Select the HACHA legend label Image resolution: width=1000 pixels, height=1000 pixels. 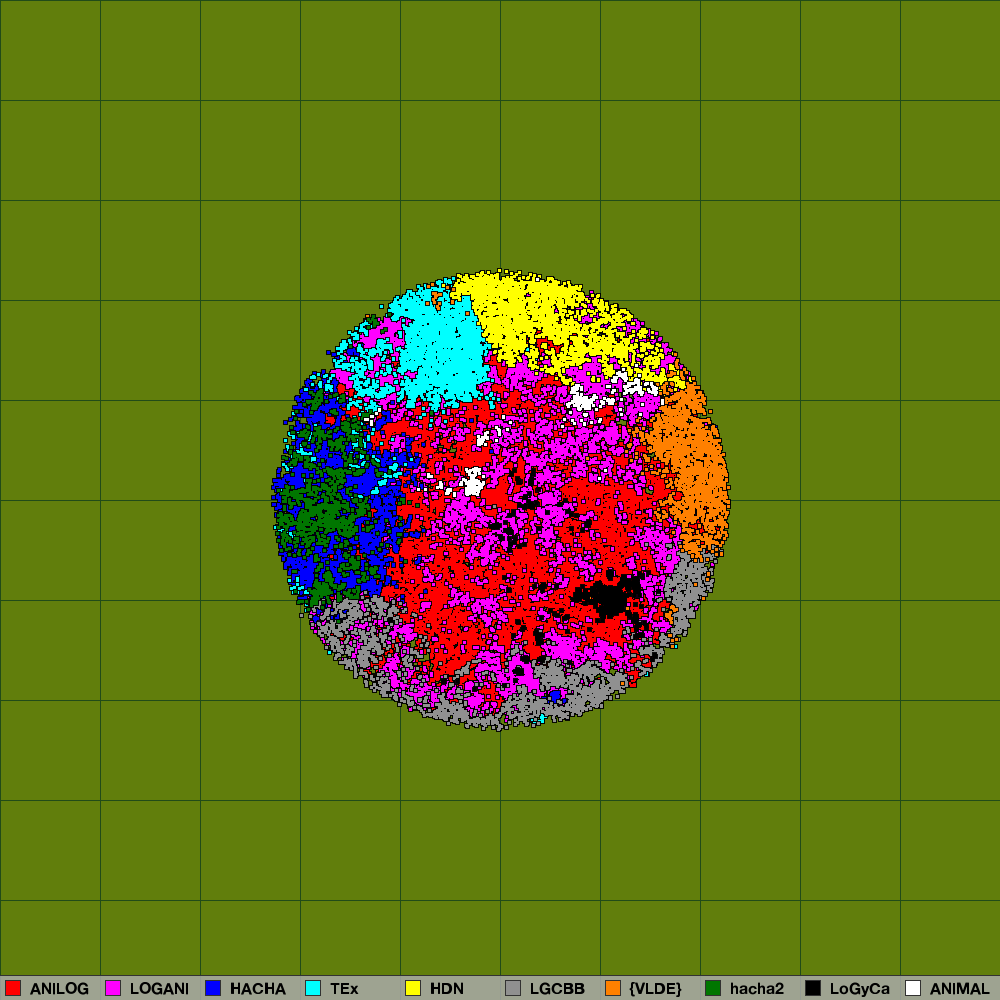click(258, 989)
